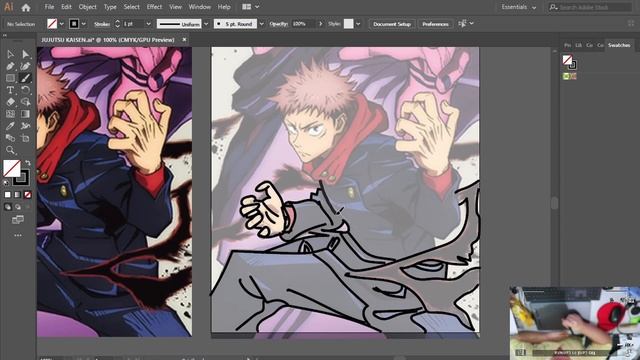Screen dimensions: 640x360
Task: Open the Select menu
Action: tap(131, 7)
